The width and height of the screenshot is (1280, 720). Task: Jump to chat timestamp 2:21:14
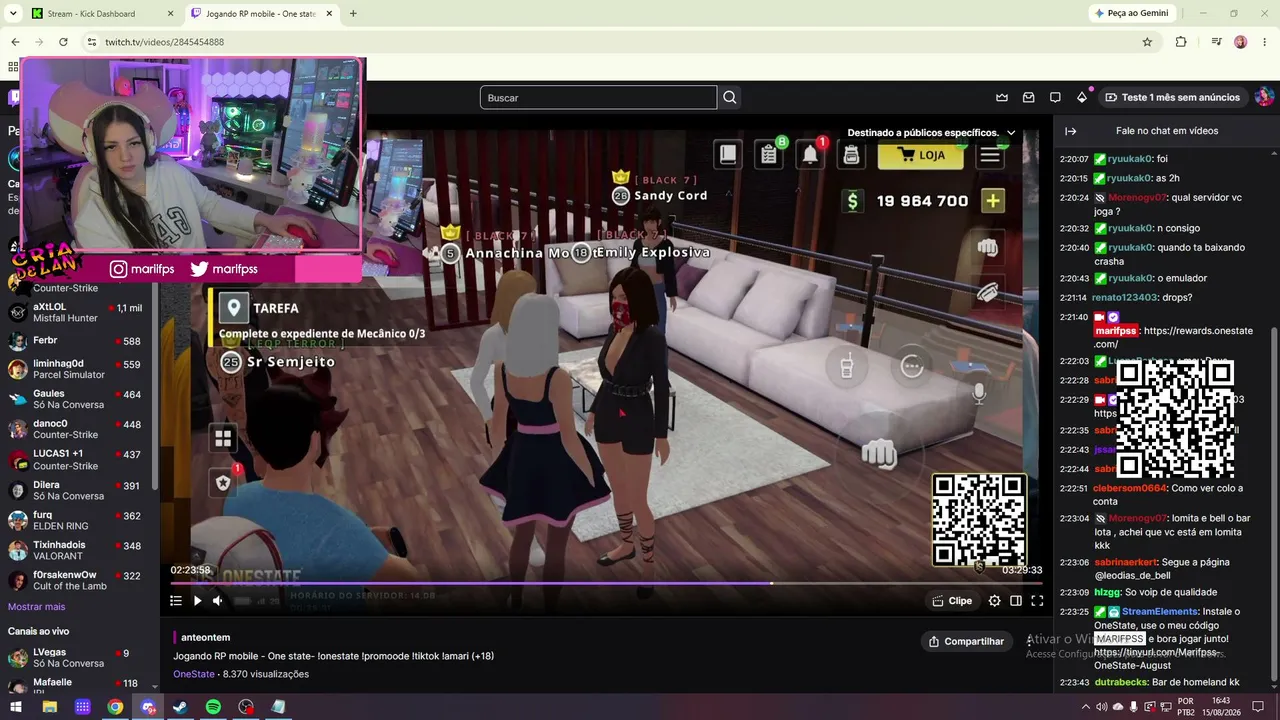[1074, 298]
